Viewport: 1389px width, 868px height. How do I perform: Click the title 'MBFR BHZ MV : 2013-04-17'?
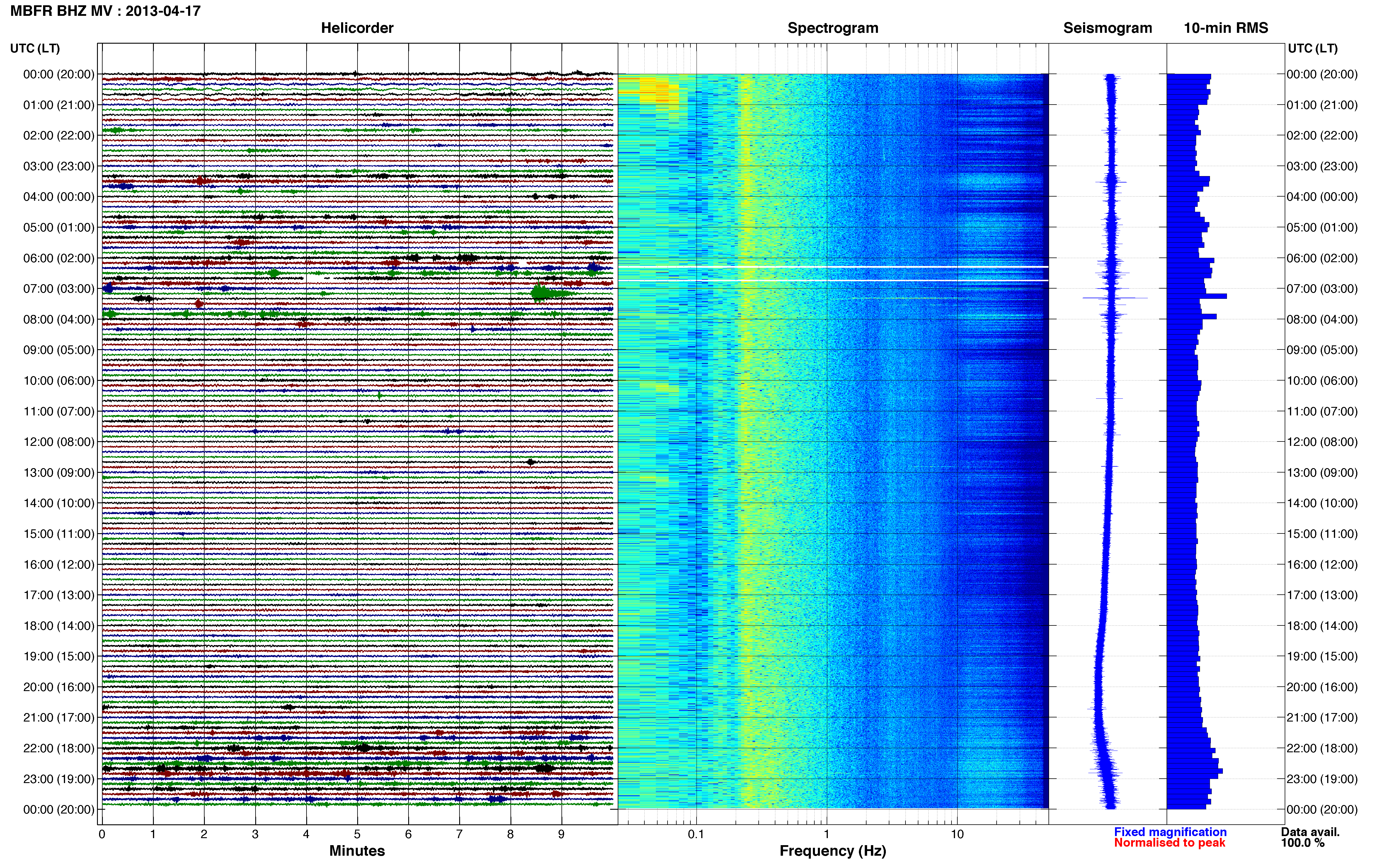coord(105,11)
